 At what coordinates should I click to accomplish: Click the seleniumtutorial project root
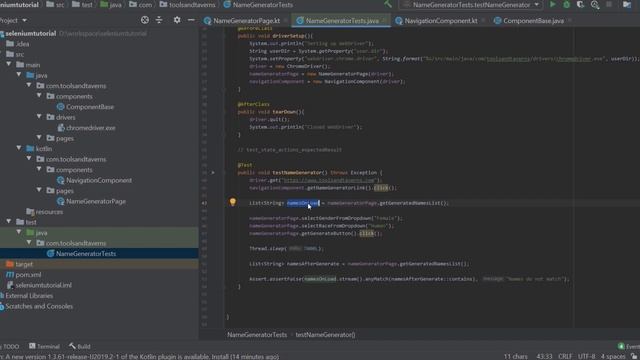pyautogui.click(x=30, y=33)
